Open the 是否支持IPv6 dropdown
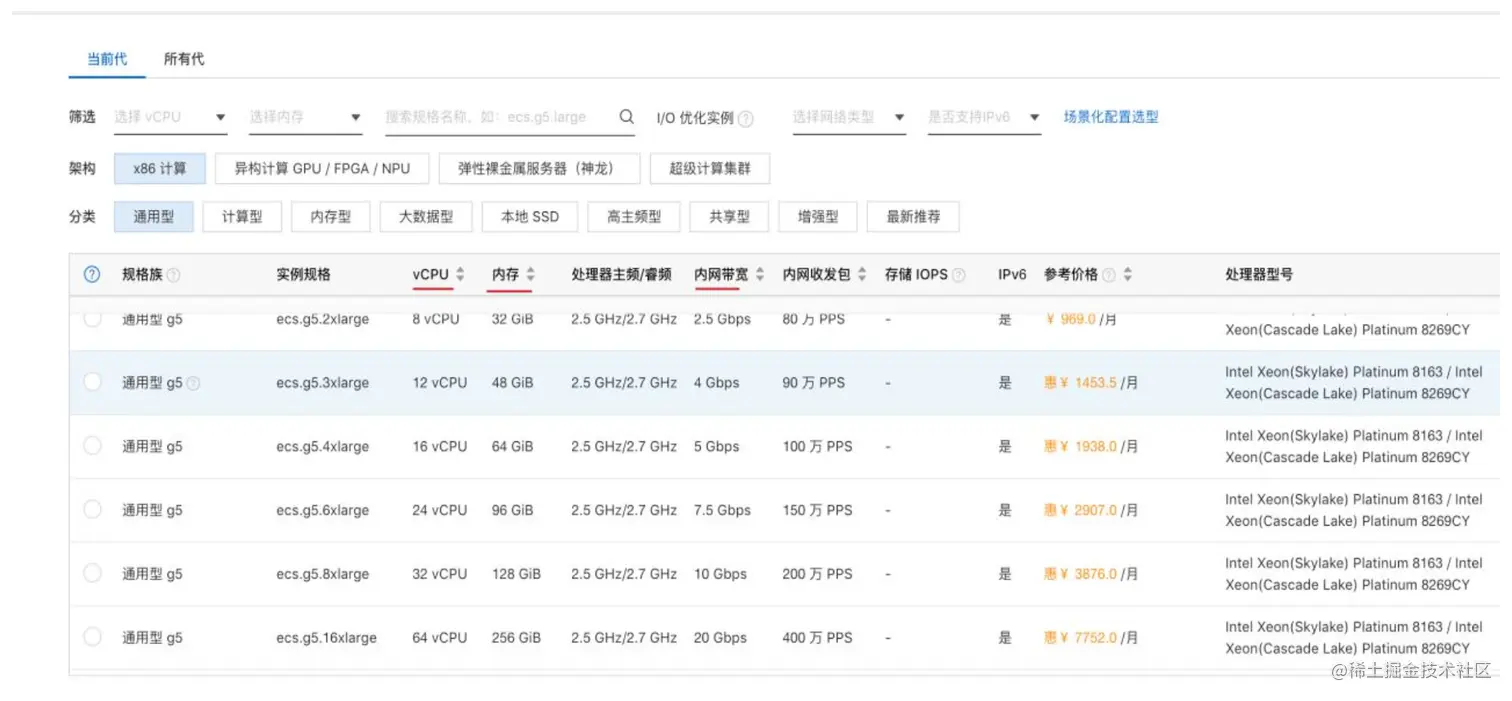1512x701 pixels. pyautogui.click(x=984, y=117)
